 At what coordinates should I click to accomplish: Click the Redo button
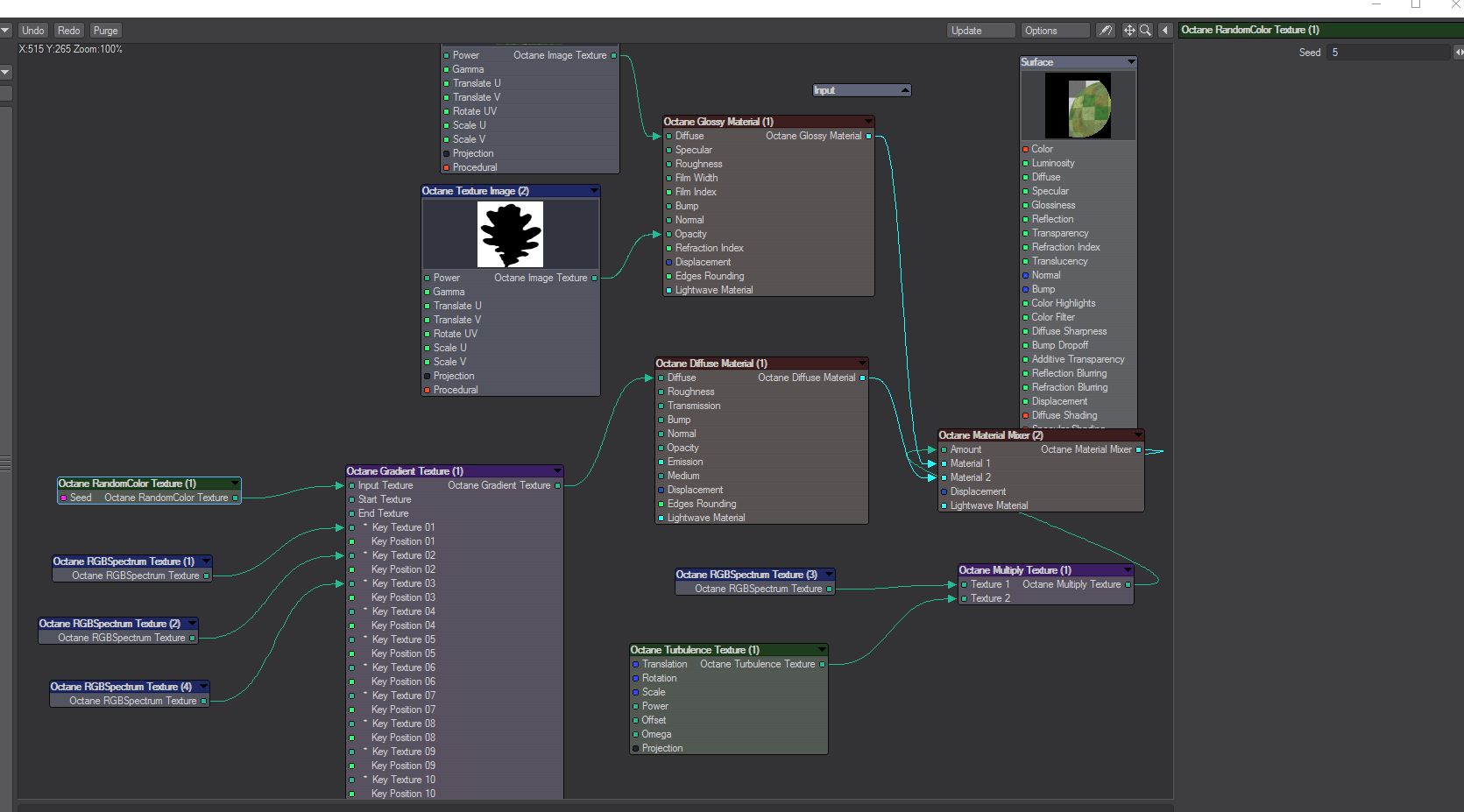pyautogui.click(x=69, y=31)
